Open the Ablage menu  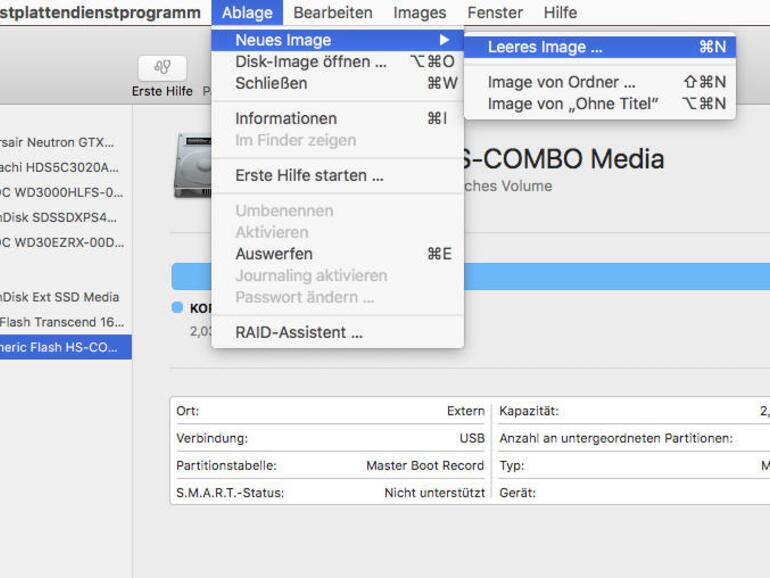[x=247, y=12]
